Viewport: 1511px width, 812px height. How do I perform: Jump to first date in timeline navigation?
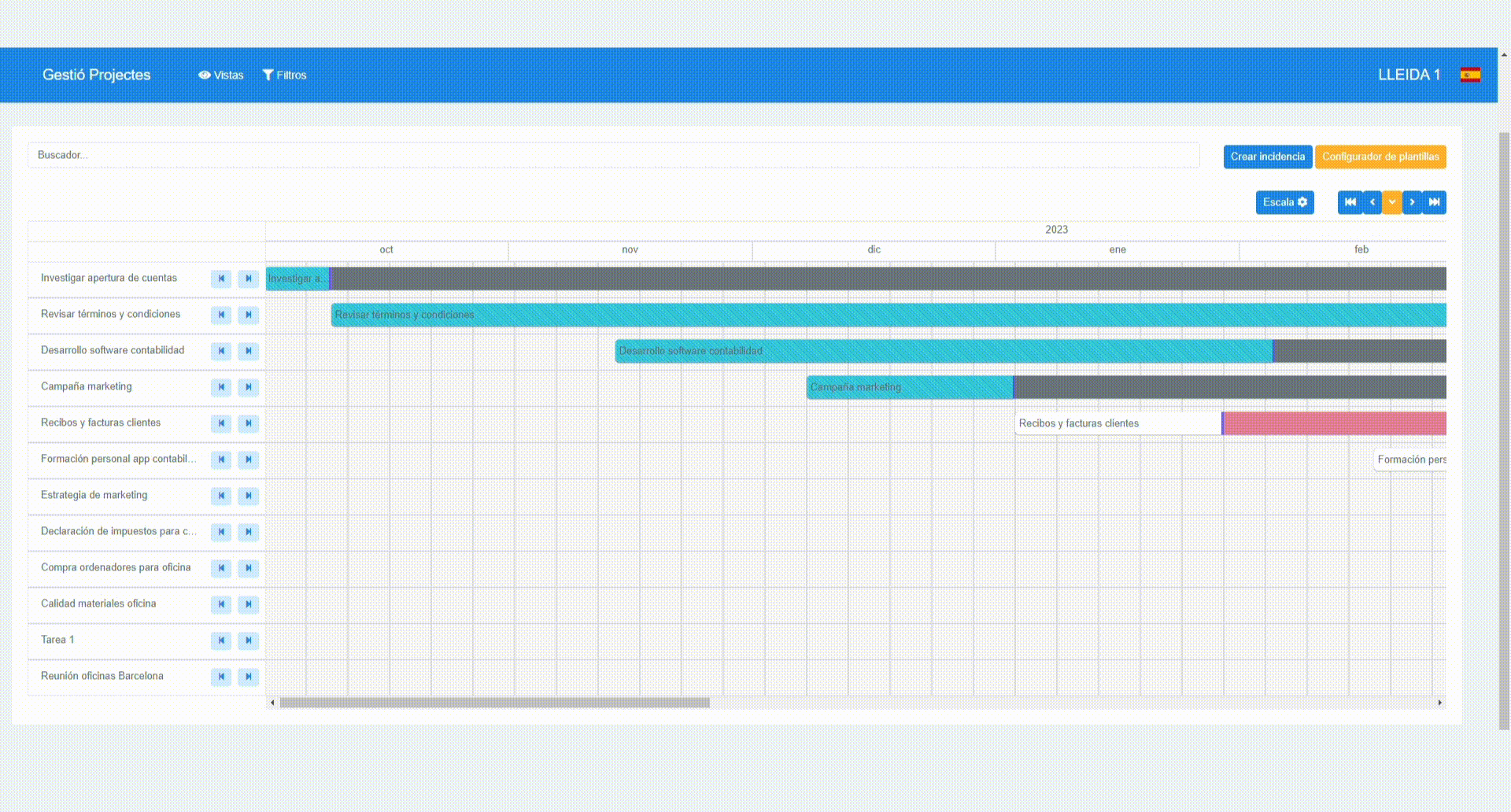click(1350, 202)
